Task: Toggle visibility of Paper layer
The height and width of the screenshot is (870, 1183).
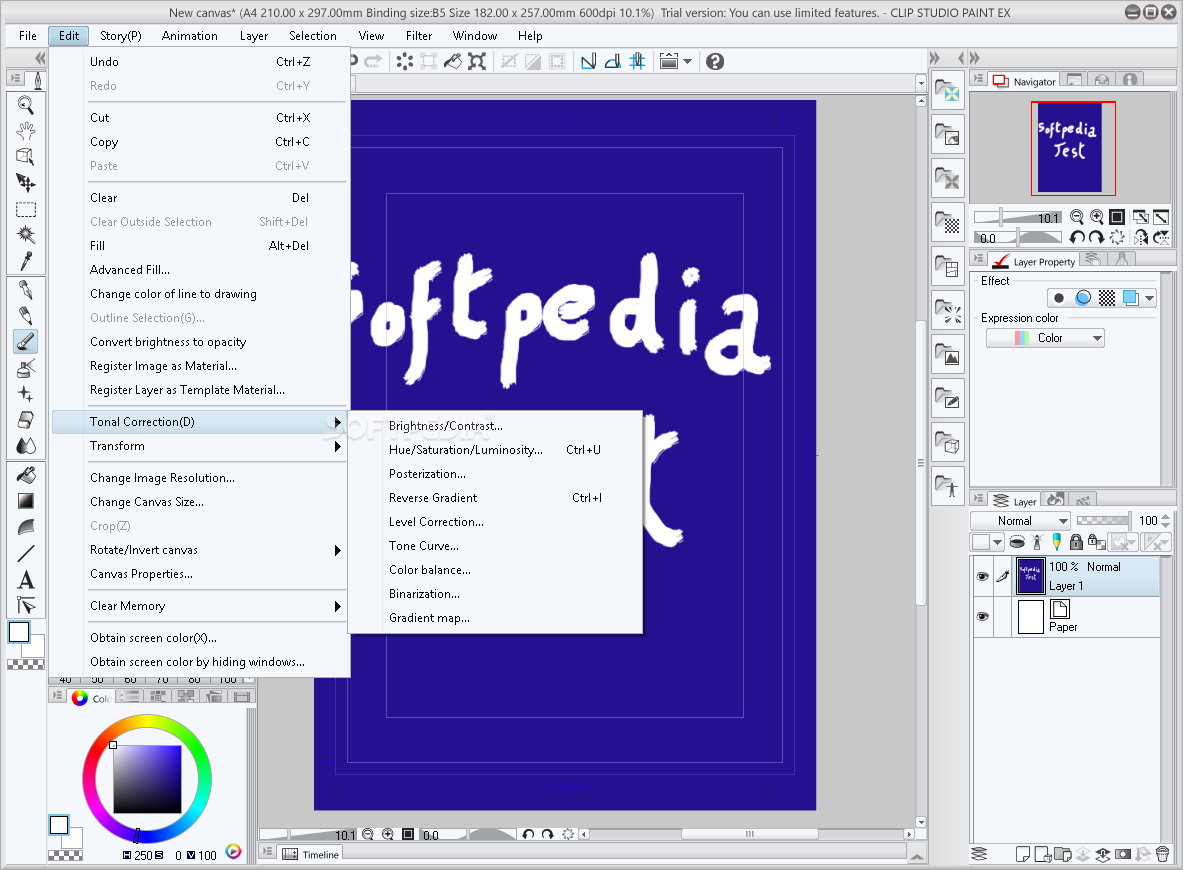Action: [x=982, y=616]
